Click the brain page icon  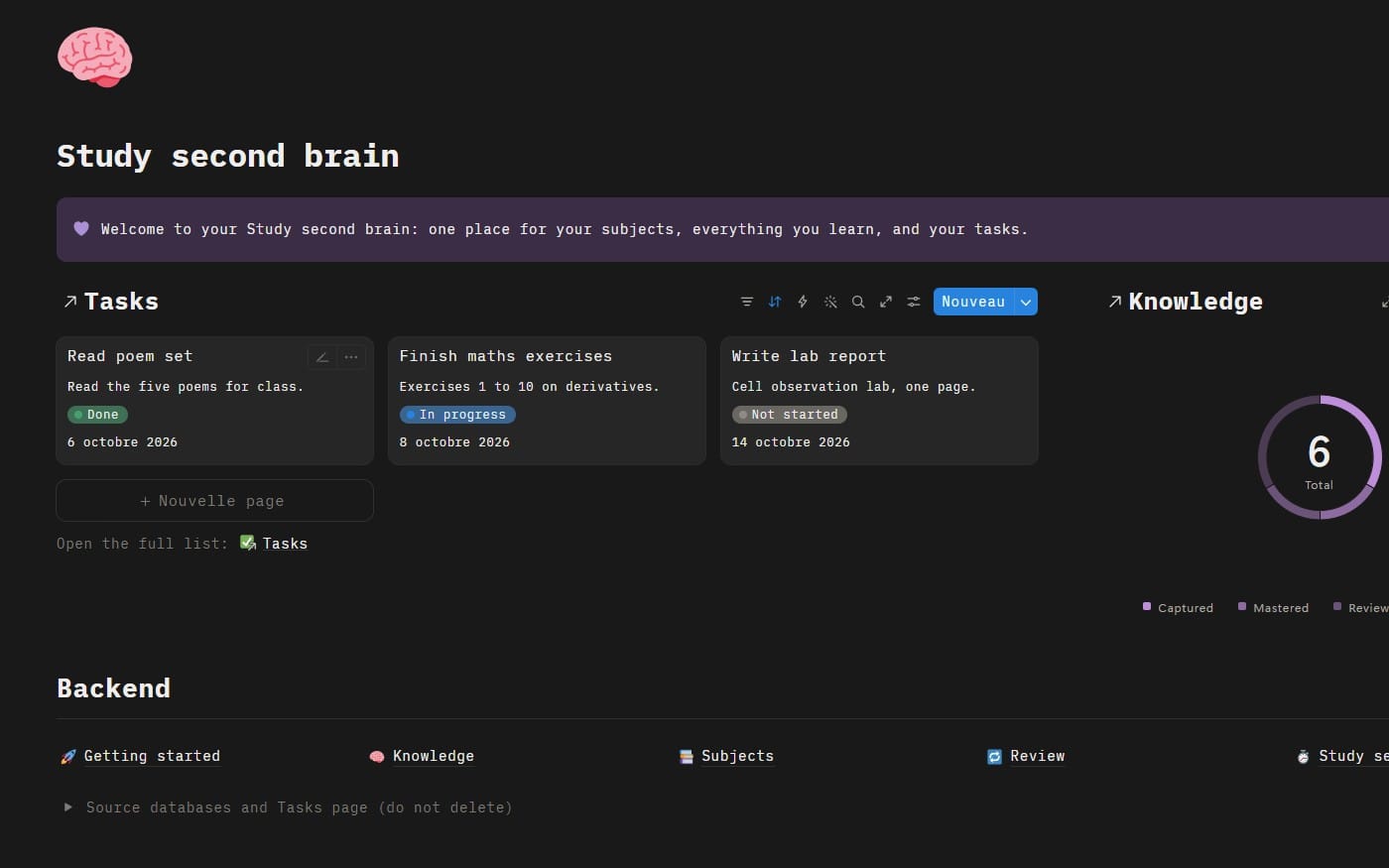tap(94, 57)
